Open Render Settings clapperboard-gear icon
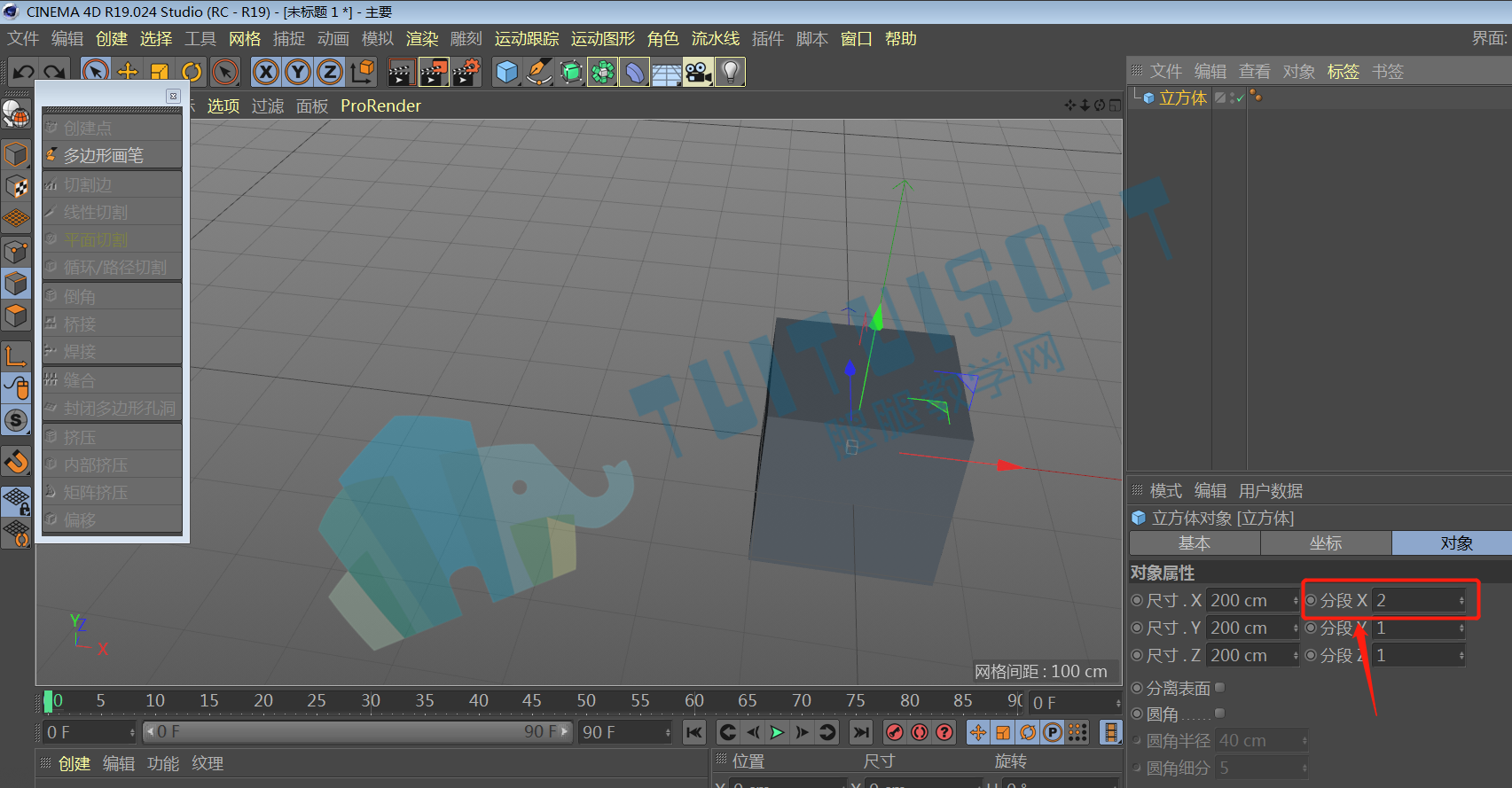Viewport: 1512px width, 788px height. pos(466,72)
